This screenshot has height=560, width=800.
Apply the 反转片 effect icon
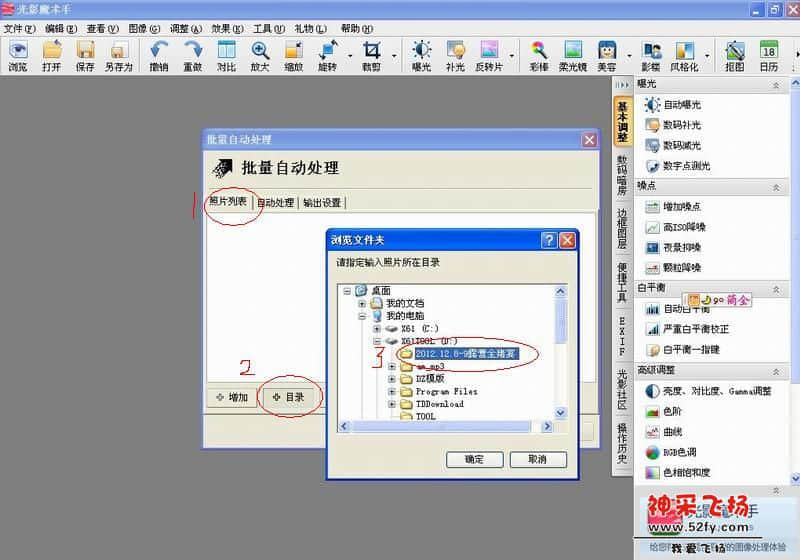point(489,56)
